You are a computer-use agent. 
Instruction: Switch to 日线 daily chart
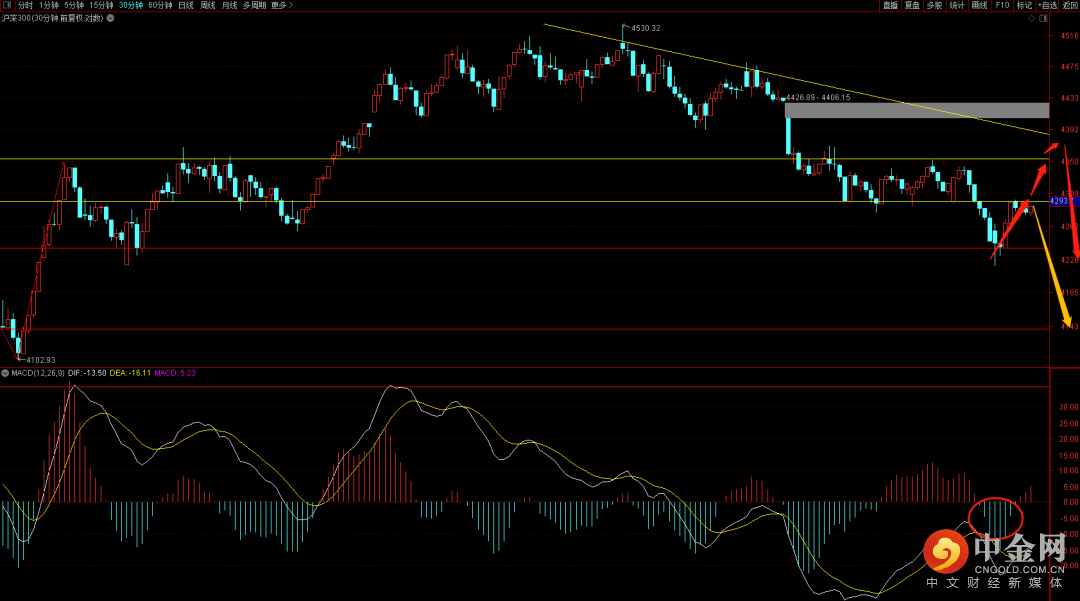186,5
